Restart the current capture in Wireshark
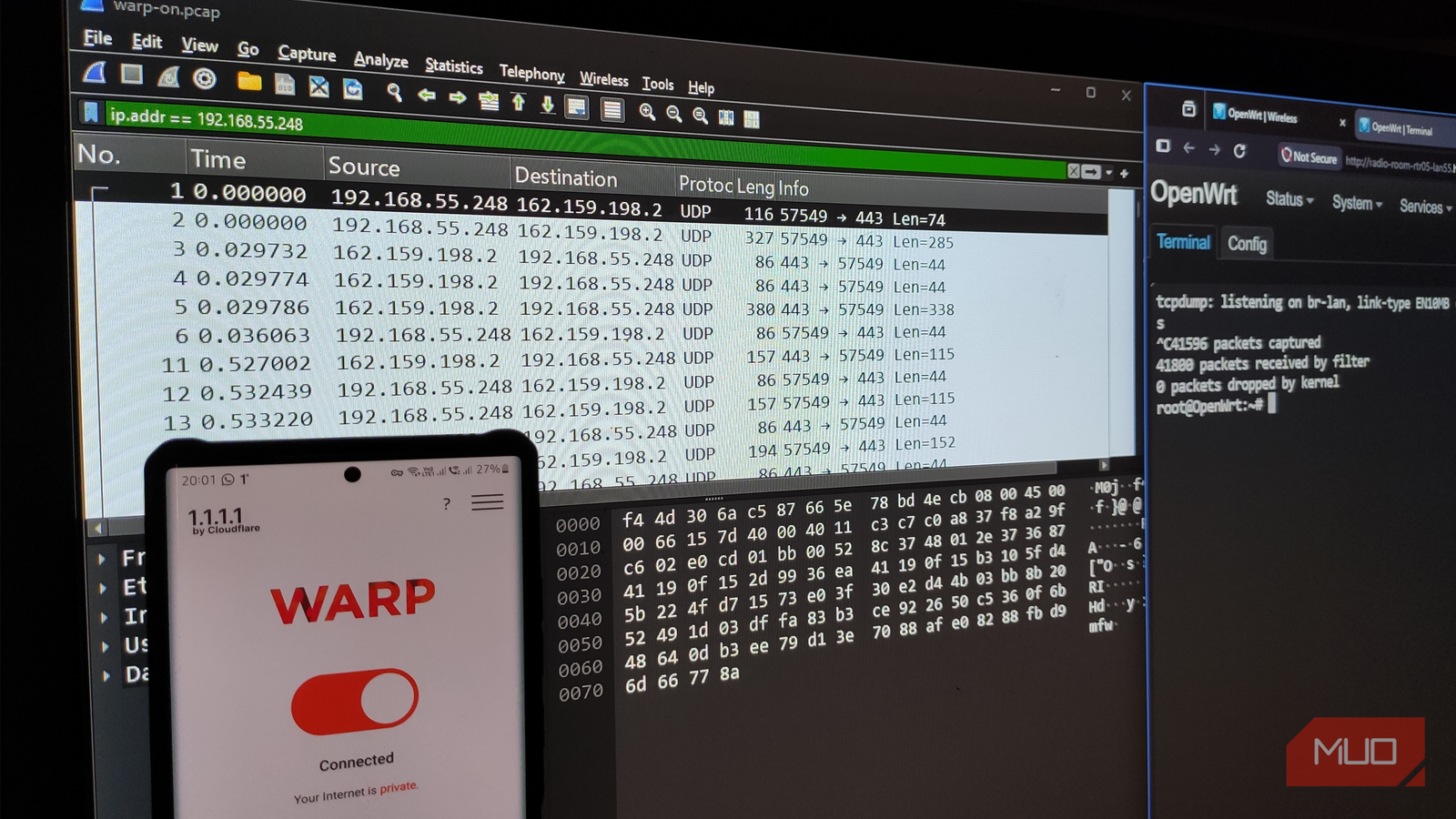The width and height of the screenshot is (1456, 819). 168,76
